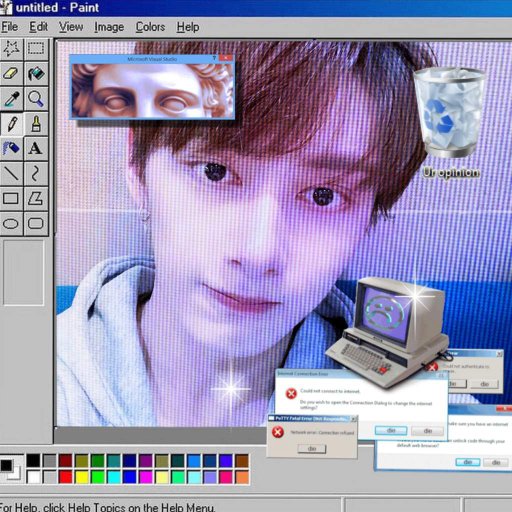Choose the rectangular Select tool
Image resolution: width=512 pixels, height=512 pixels.
point(36,49)
